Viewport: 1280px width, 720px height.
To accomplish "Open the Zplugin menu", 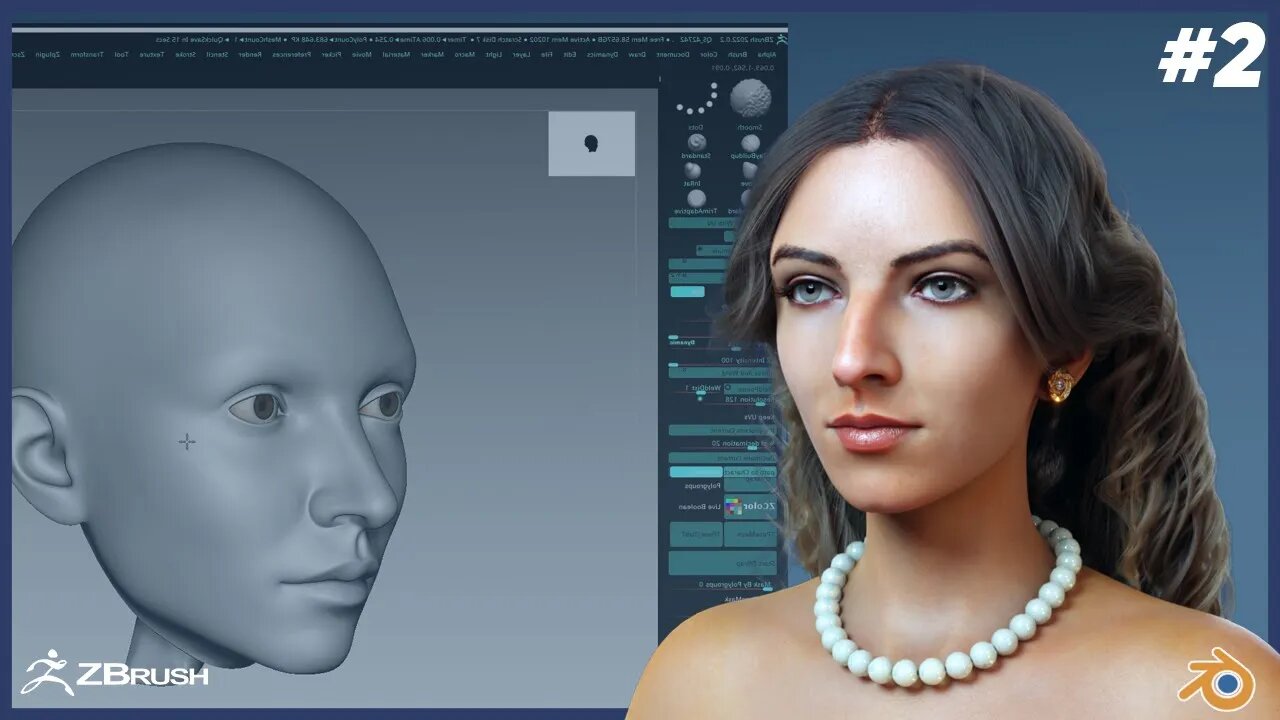I will (x=47, y=54).
